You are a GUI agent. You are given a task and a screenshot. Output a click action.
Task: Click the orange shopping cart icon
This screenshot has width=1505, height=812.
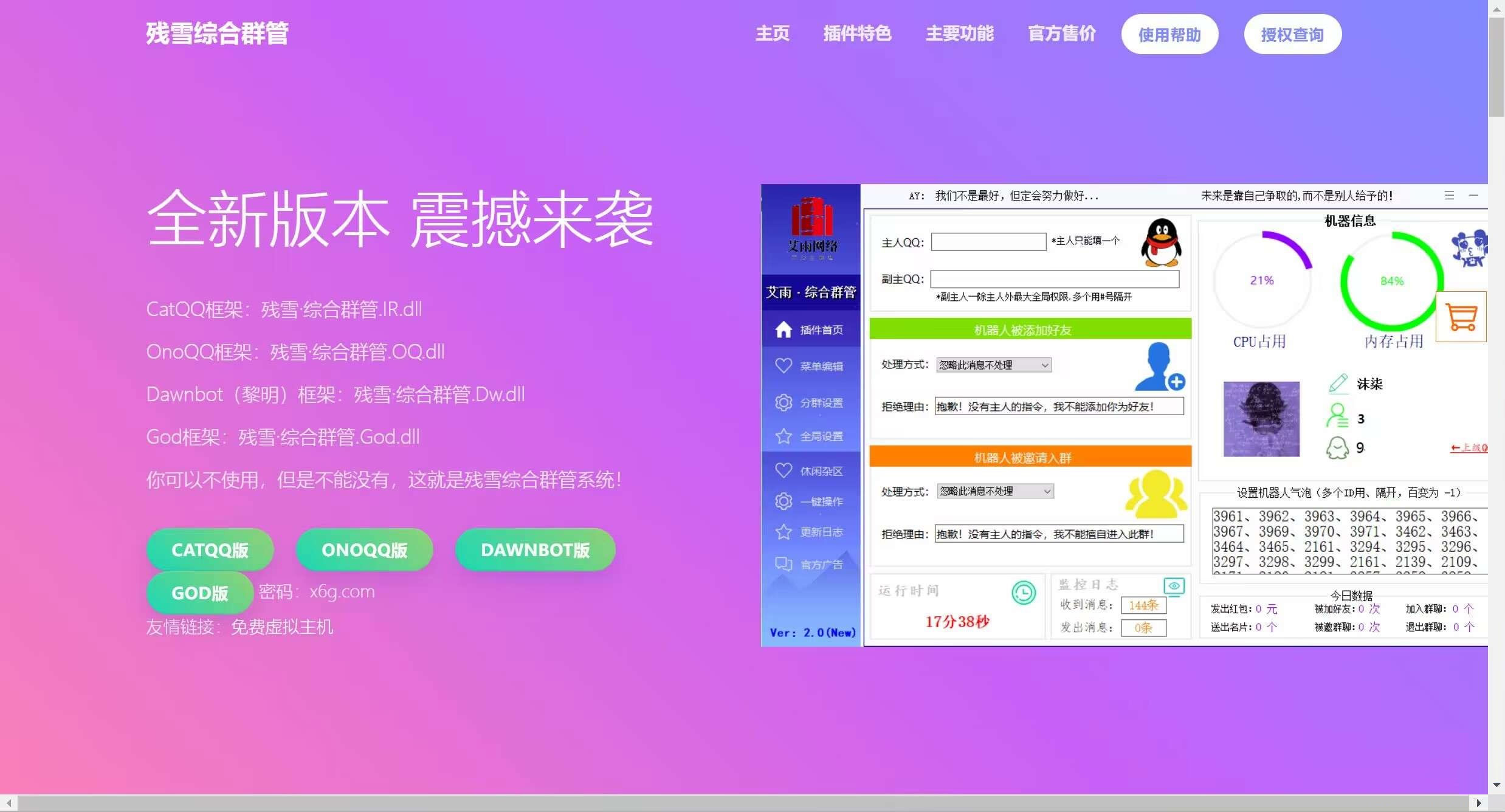[x=1461, y=316]
